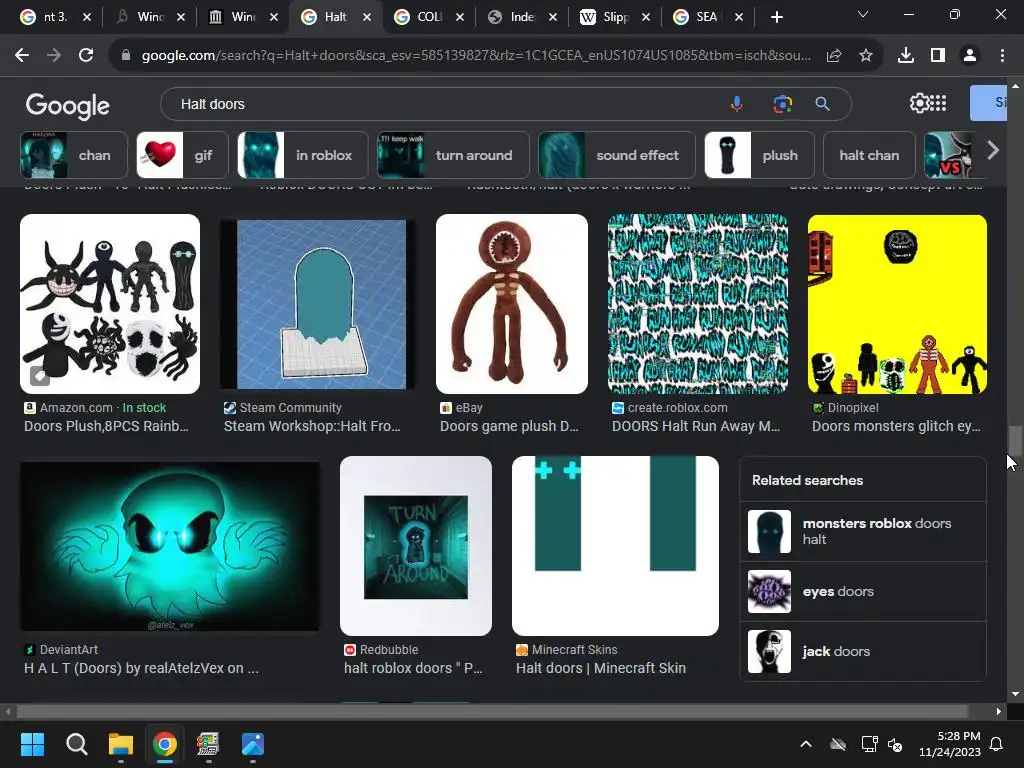Open the eBay Doors game plush image
Viewport: 1024px width, 768px height.
pos(512,304)
